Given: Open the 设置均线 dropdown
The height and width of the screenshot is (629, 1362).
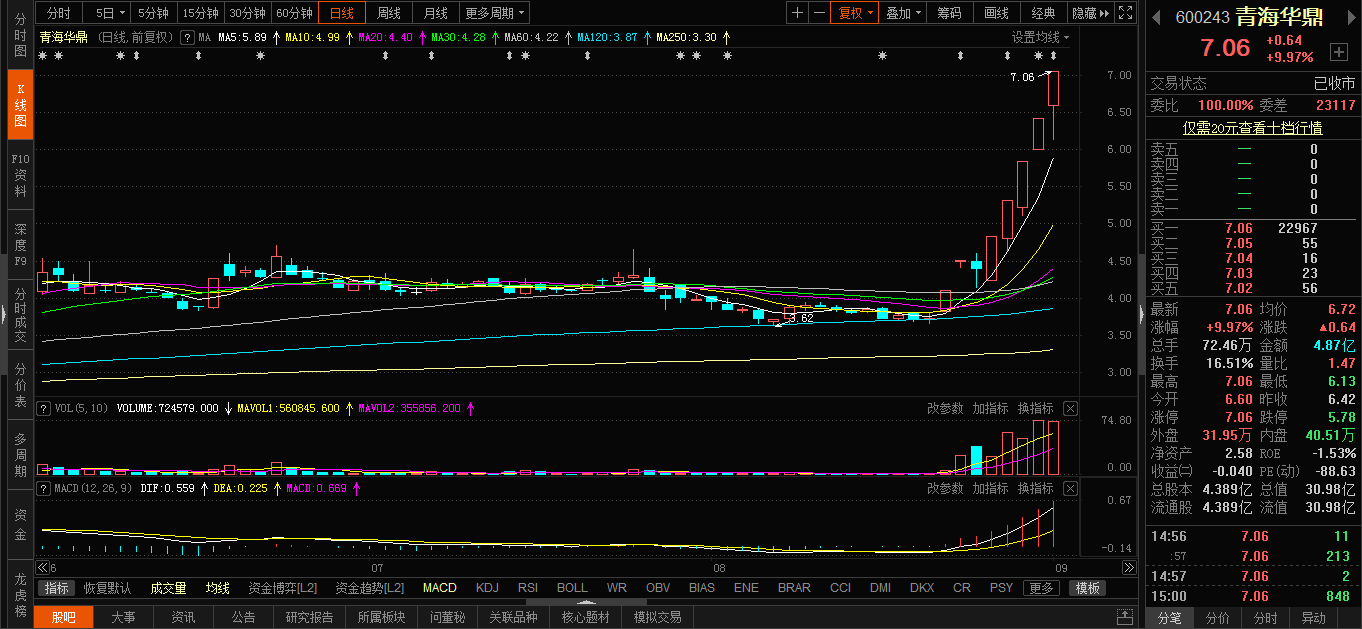Looking at the screenshot, I should pos(1040,37).
